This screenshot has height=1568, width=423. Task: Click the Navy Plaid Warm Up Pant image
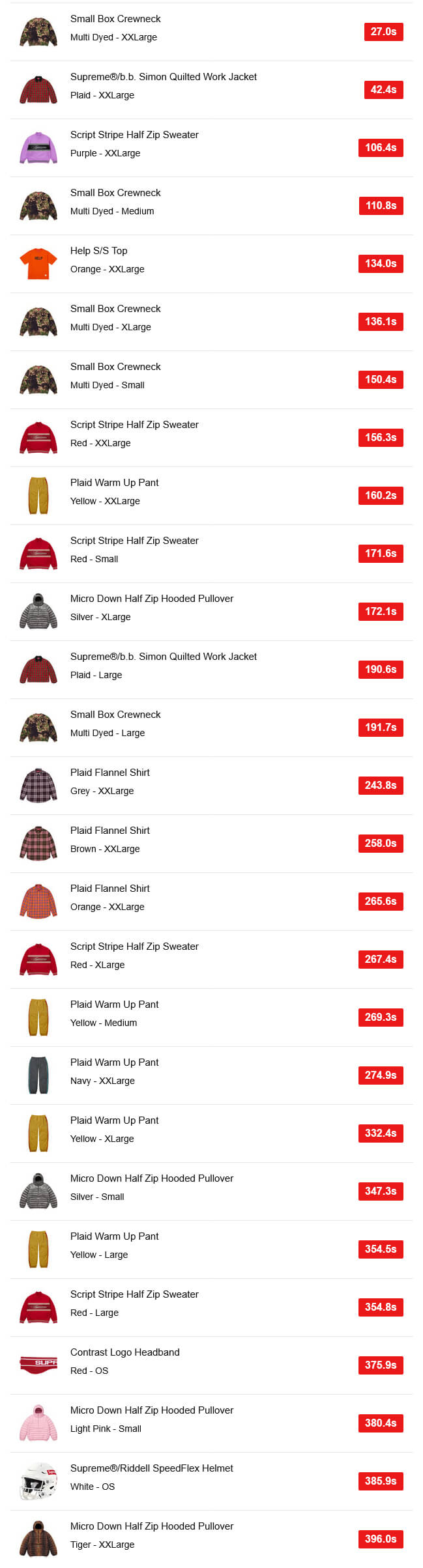[x=38, y=1075]
